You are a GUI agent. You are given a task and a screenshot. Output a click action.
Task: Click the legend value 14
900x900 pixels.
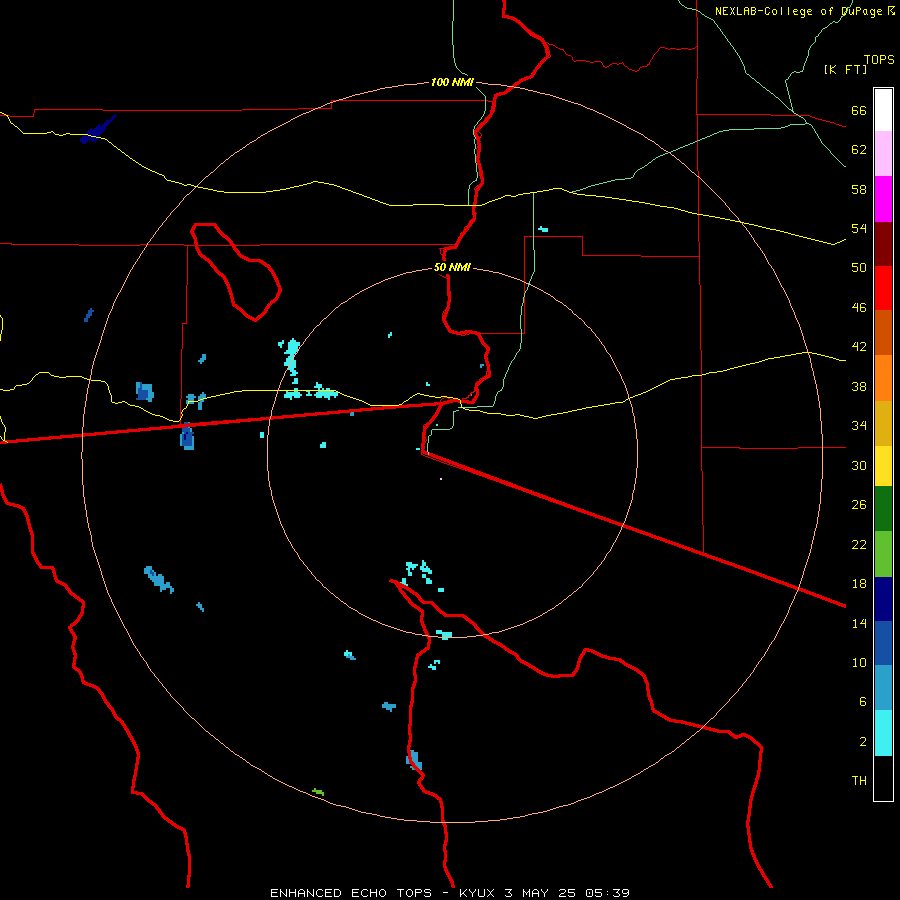tap(859, 623)
